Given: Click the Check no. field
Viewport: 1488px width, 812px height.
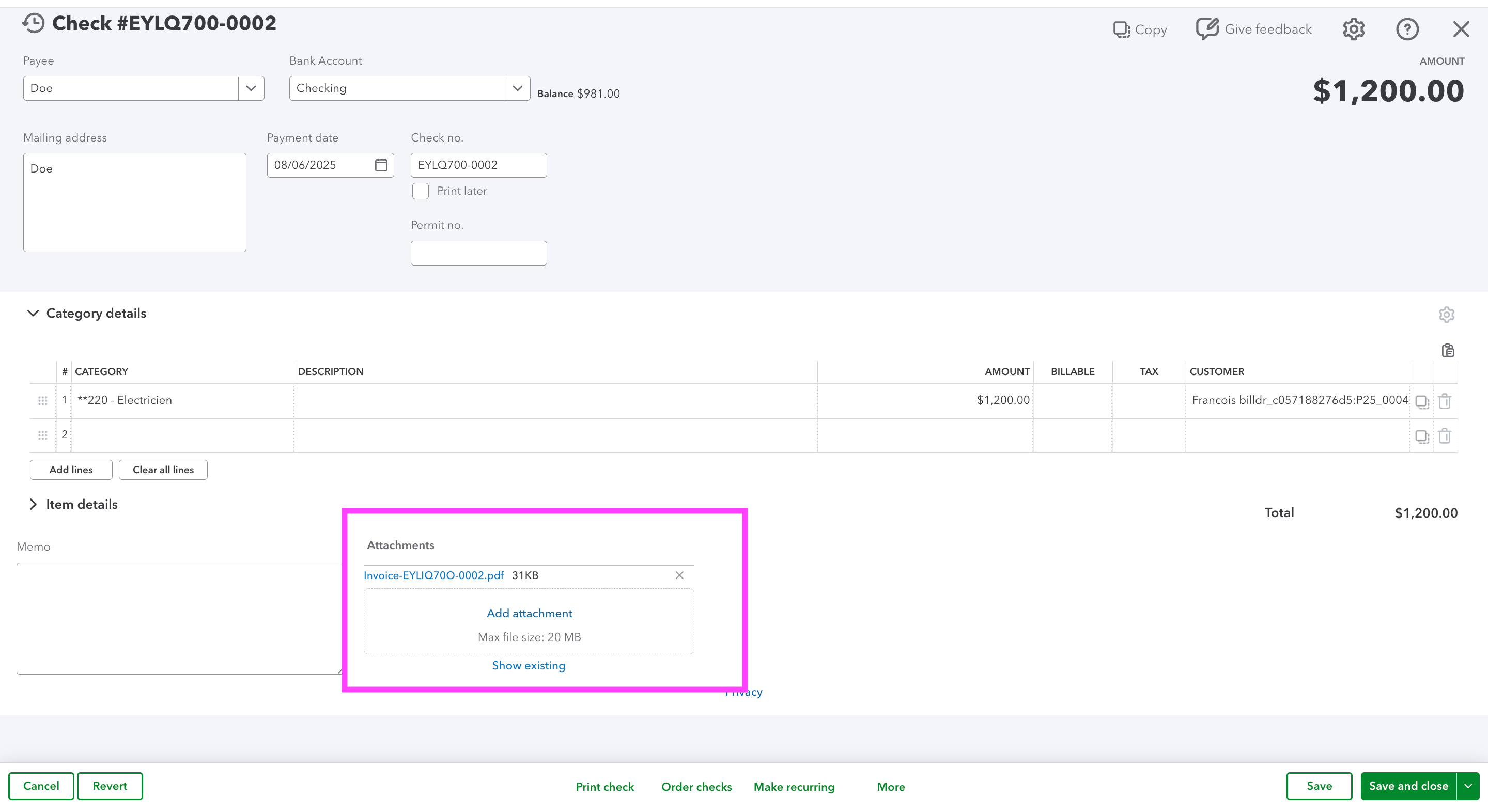Looking at the screenshot, I should [479, 165].
